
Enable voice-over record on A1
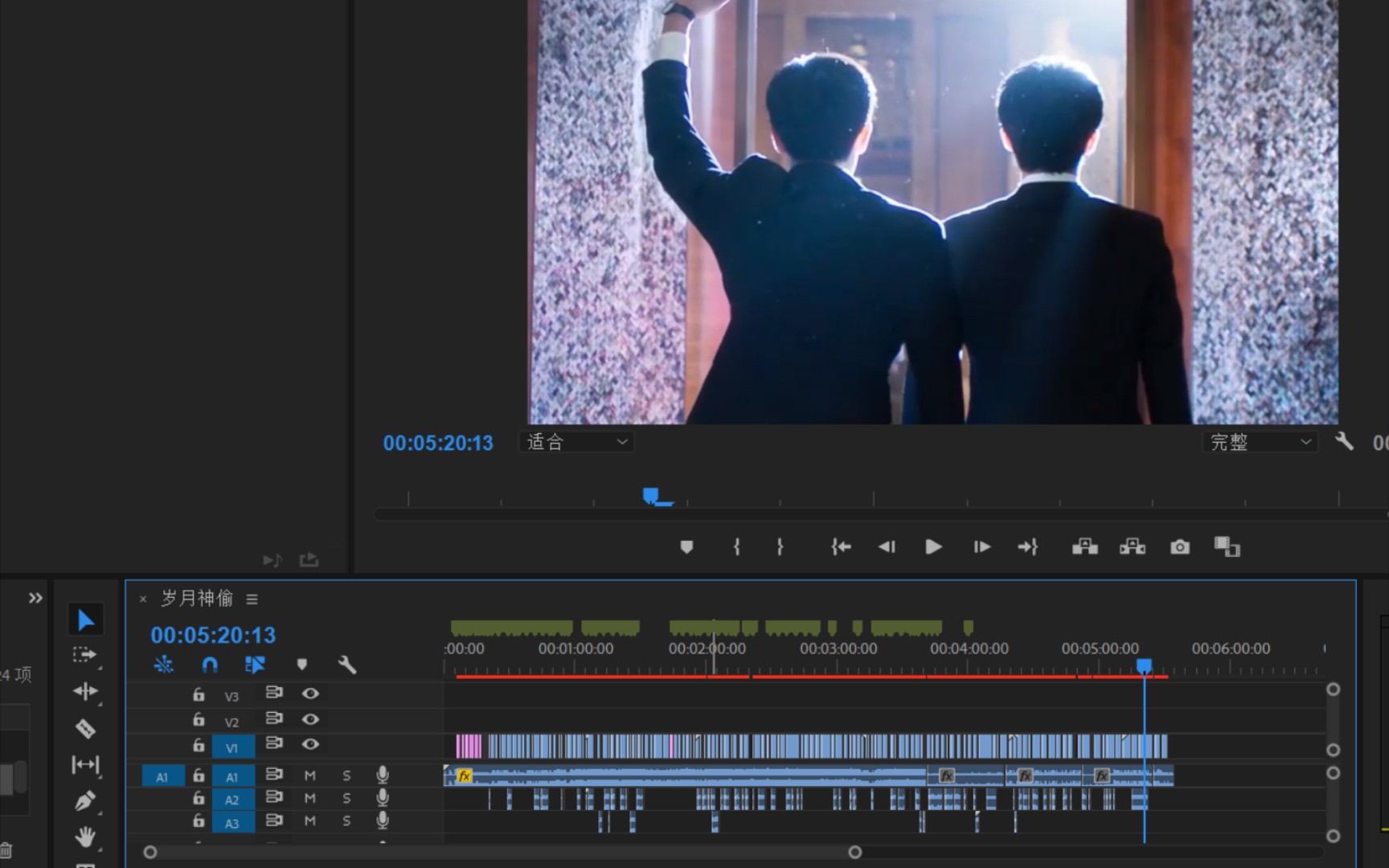(x=383, y=775)
